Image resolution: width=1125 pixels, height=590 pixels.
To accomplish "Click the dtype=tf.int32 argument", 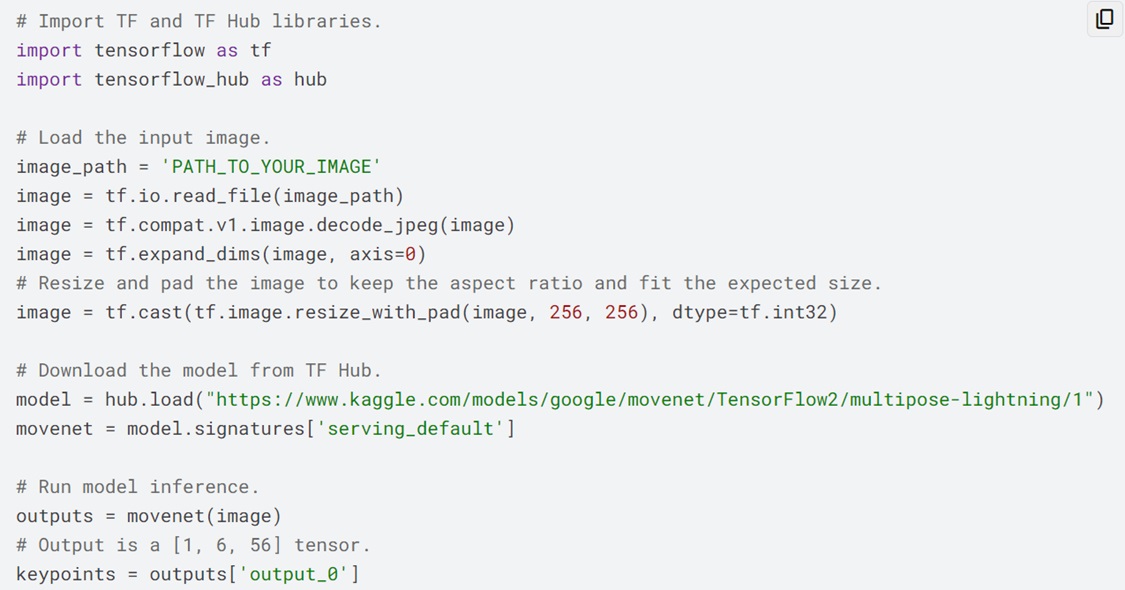I will pyautogui.click(x=749, y=312).
